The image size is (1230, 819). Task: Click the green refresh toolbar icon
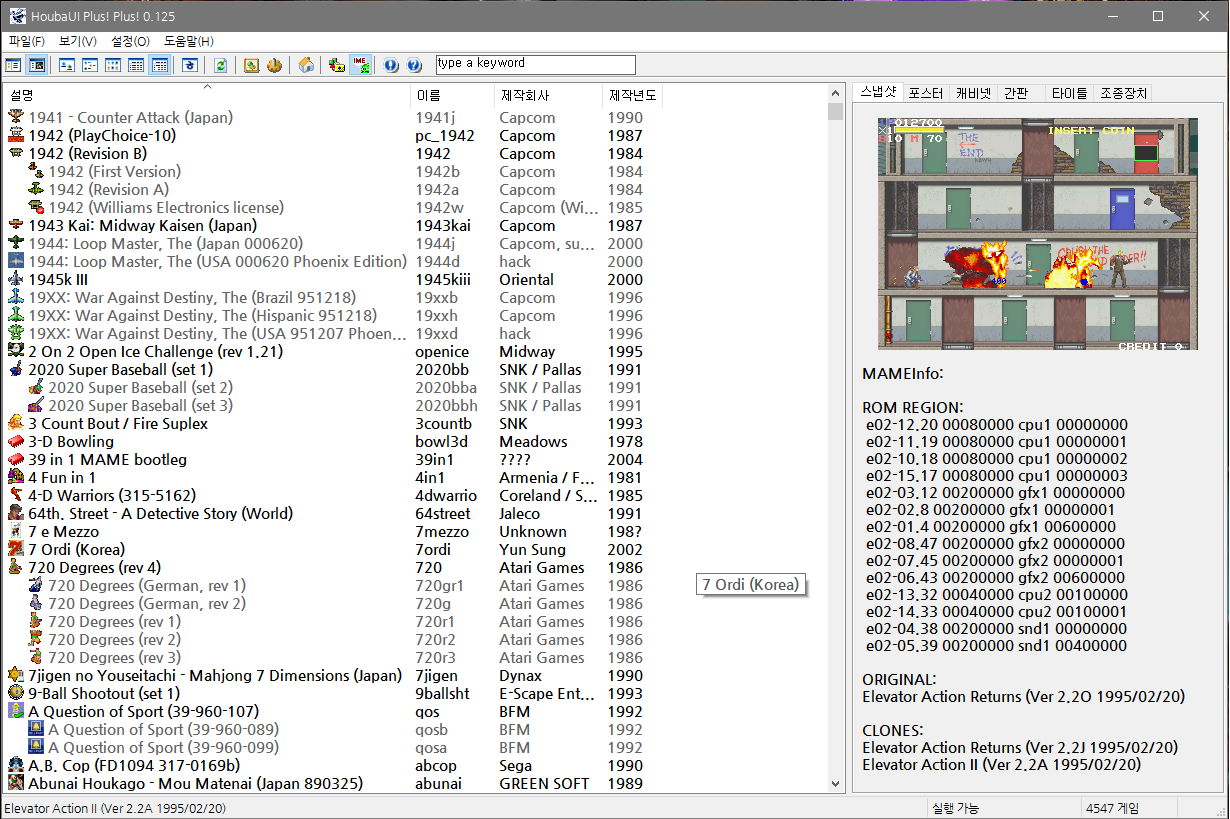[x=221, y=65]
